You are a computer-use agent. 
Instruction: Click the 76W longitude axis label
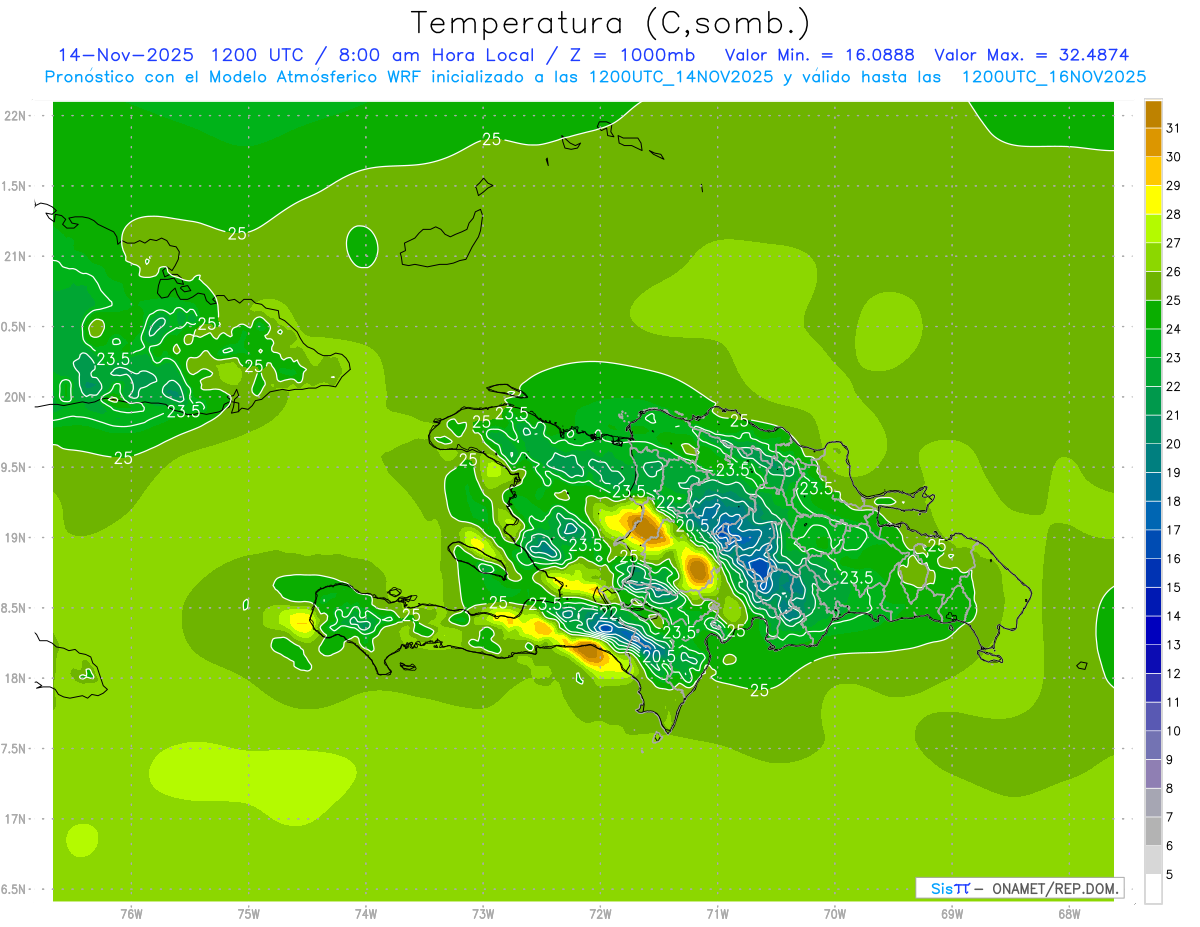tap(131, 914)
